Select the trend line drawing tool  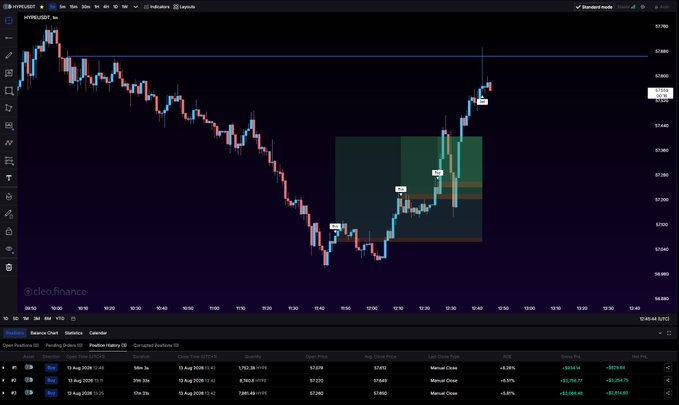(x=9, y=38)
